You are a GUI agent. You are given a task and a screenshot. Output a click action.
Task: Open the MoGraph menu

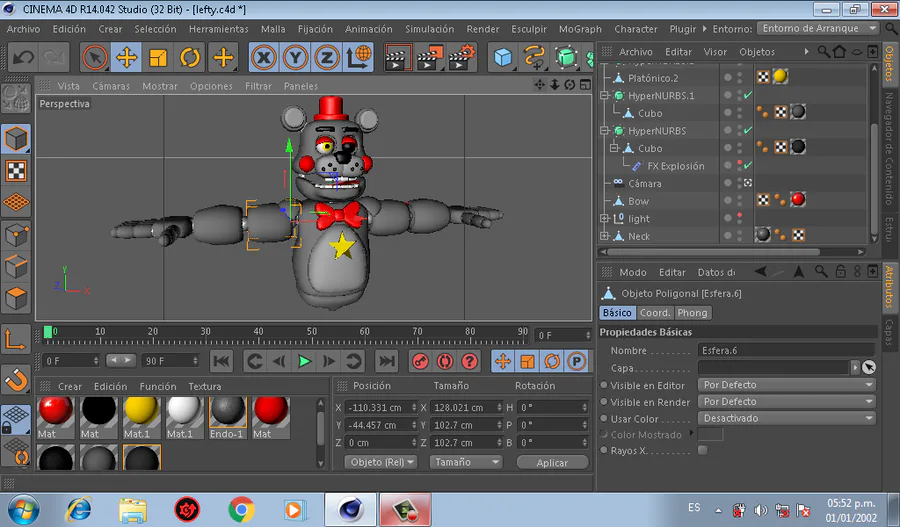pyautogui.click(x=580, y=29)
